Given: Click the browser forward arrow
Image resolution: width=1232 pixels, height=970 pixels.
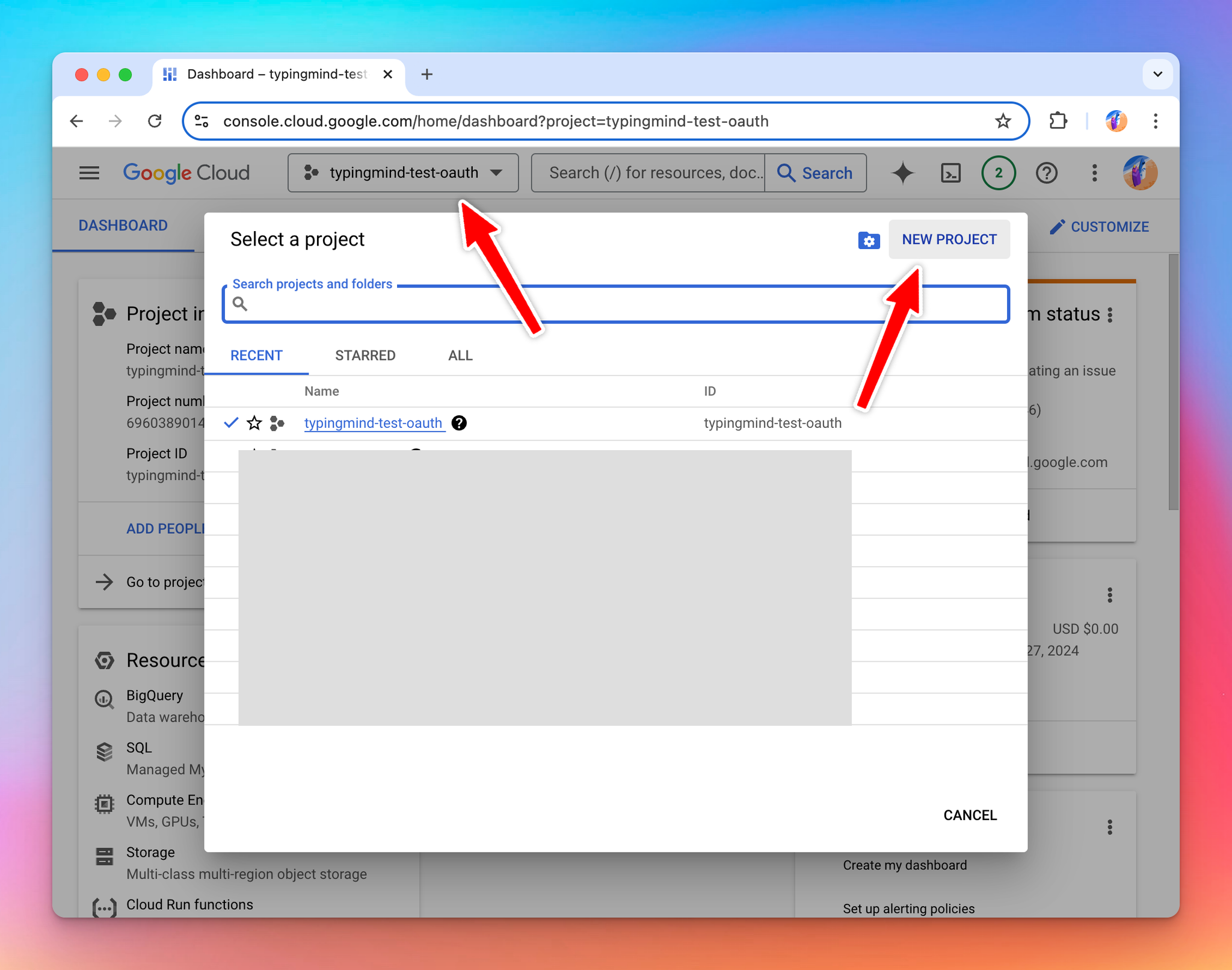Looking at the screenshot, I should (x=115, y=122).
